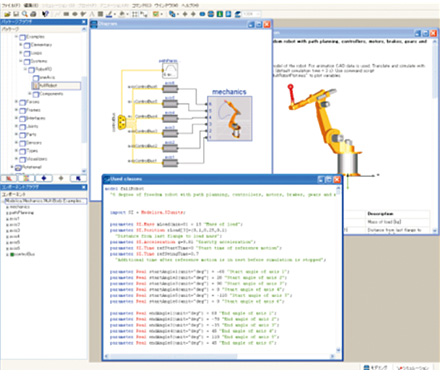This screenshot has width=440, height=376.
Task: Switch to the モデリング tab at bottom right
Action: (x=375, y=367)
